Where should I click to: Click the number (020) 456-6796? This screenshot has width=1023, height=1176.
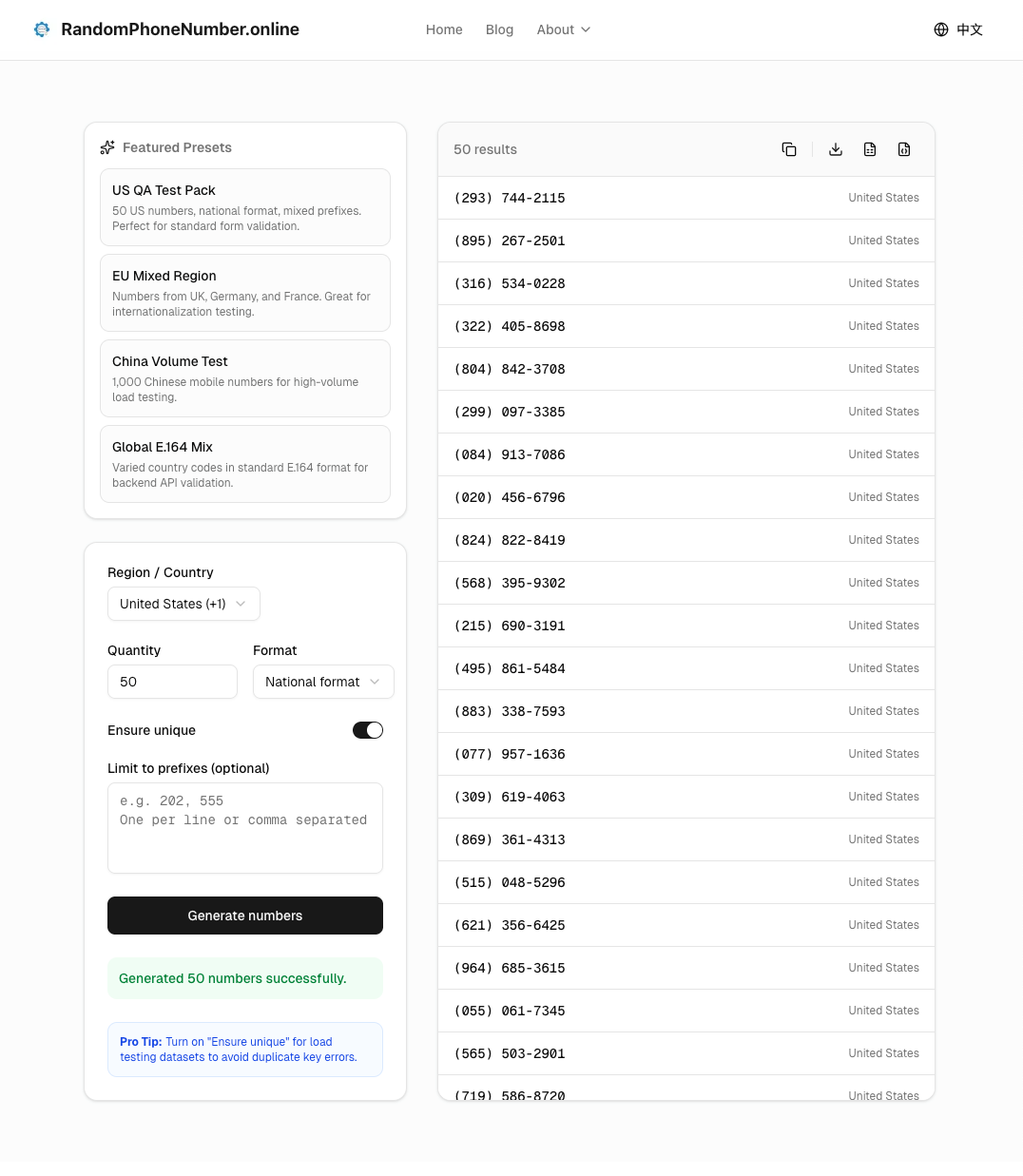click(510, 497)
